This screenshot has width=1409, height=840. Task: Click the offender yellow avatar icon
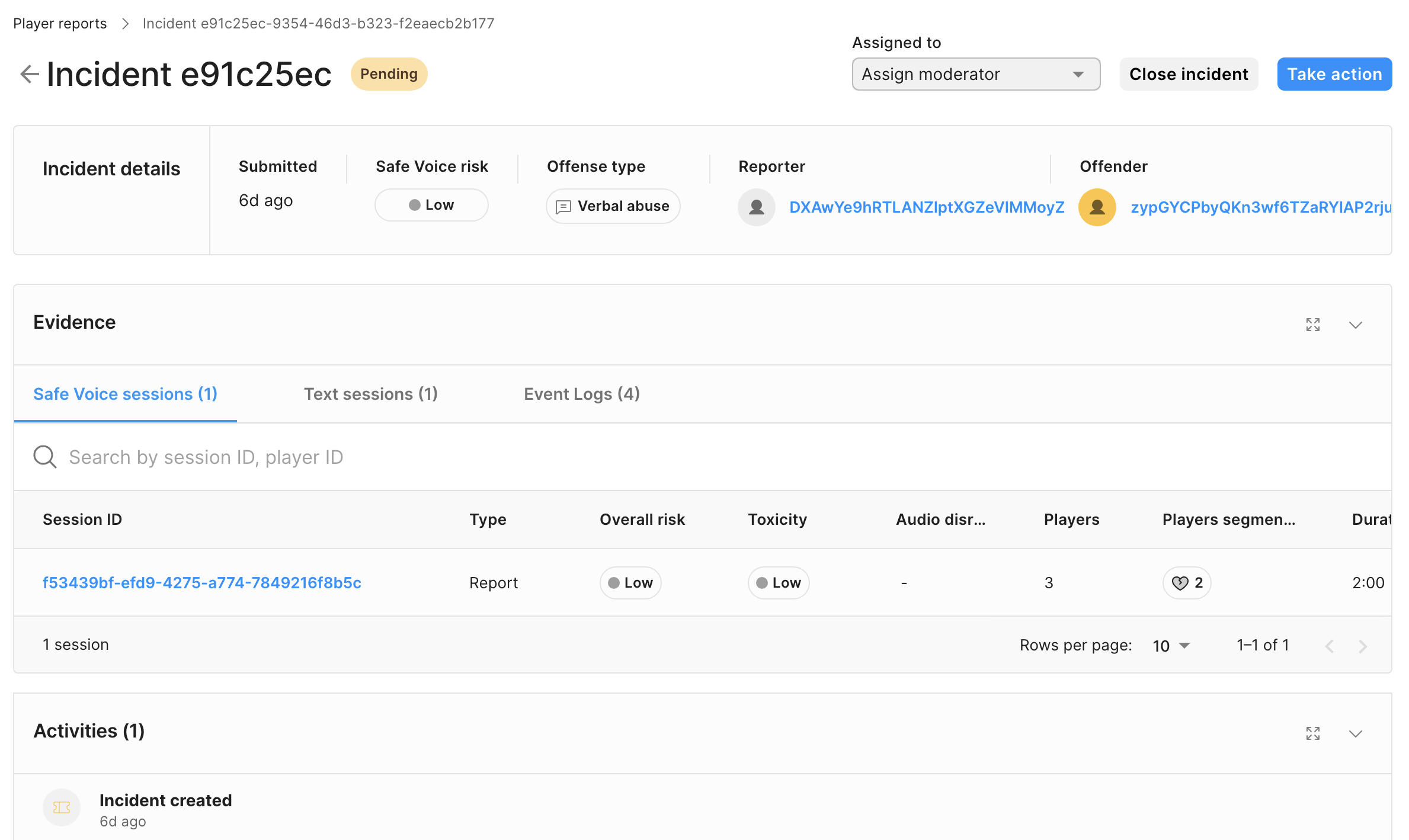tap(1097, 207)
